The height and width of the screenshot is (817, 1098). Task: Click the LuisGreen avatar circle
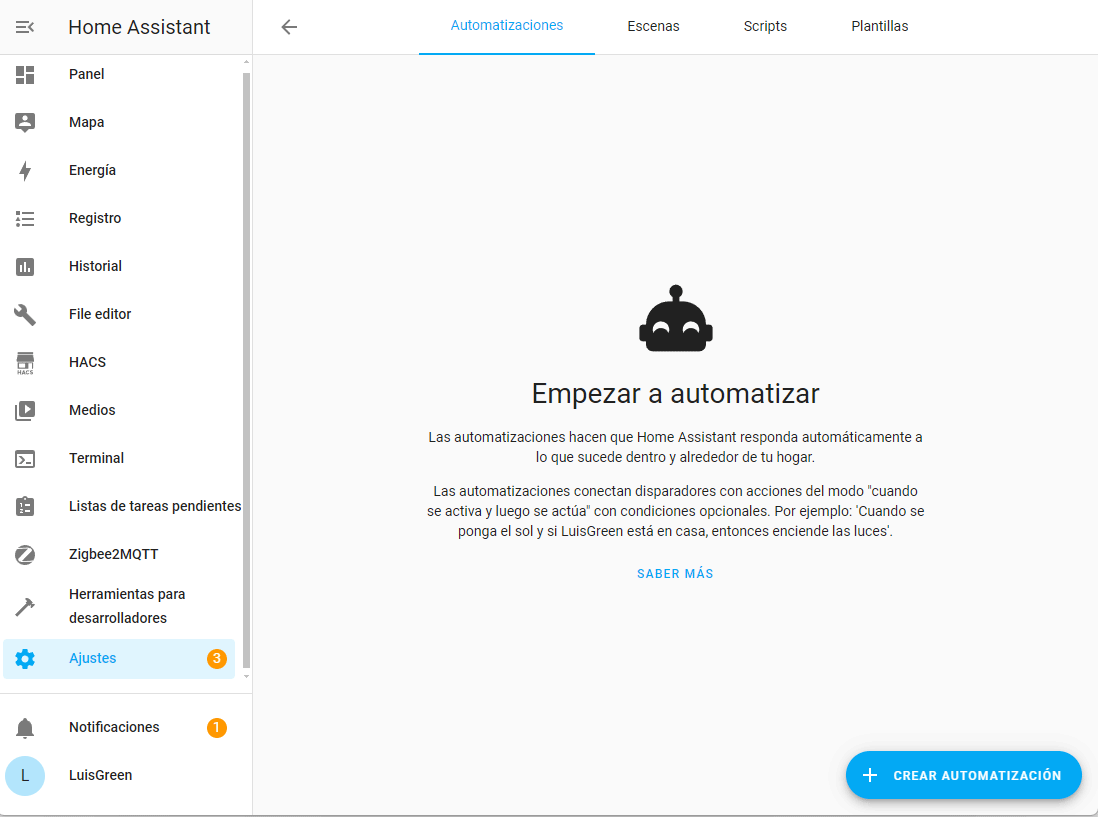click(x=25, y=776)
